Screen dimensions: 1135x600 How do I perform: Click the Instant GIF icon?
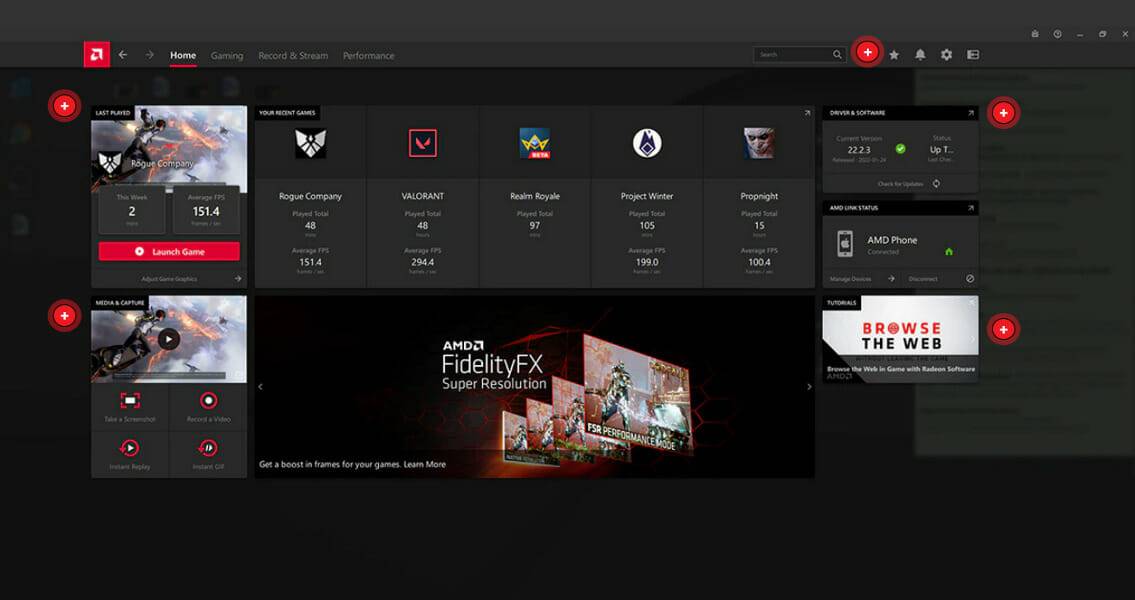(x=208, y=448)
